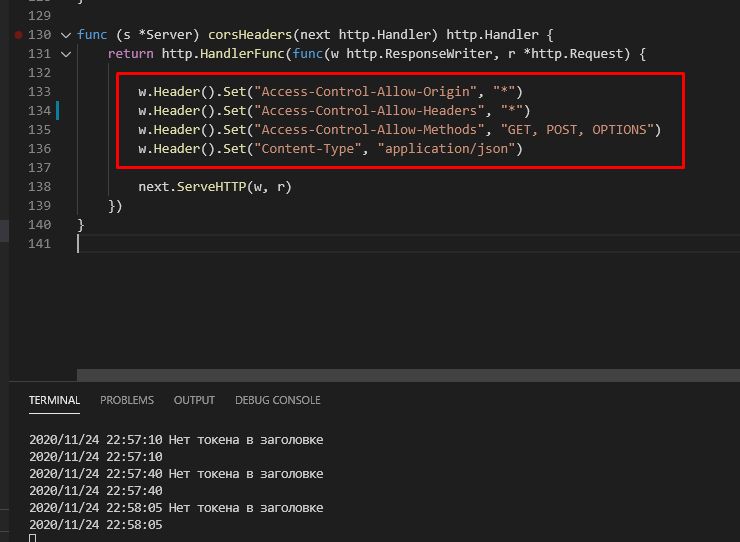This screenshot has height=542, width=740.
Task: Click the "Access-Control-Allow-Methods" string
Action: point(369,130)
